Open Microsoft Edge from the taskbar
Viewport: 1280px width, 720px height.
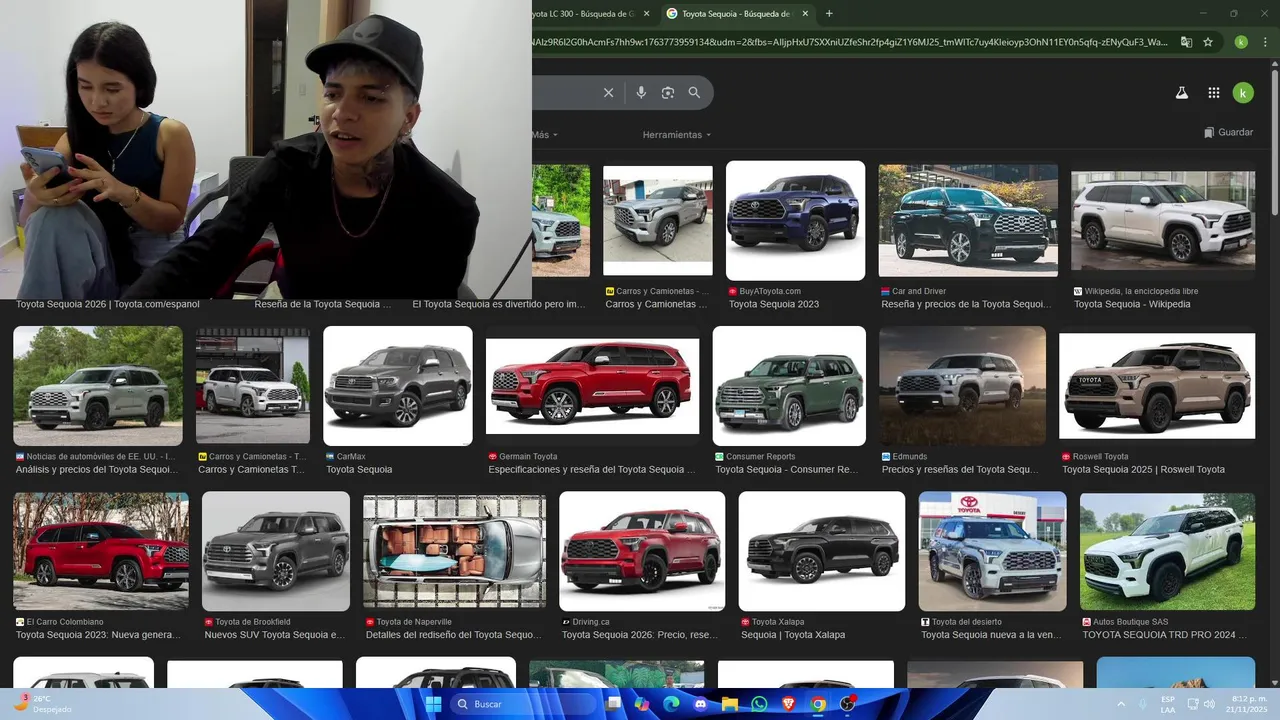pyautogui.click(x=671, y=704)
